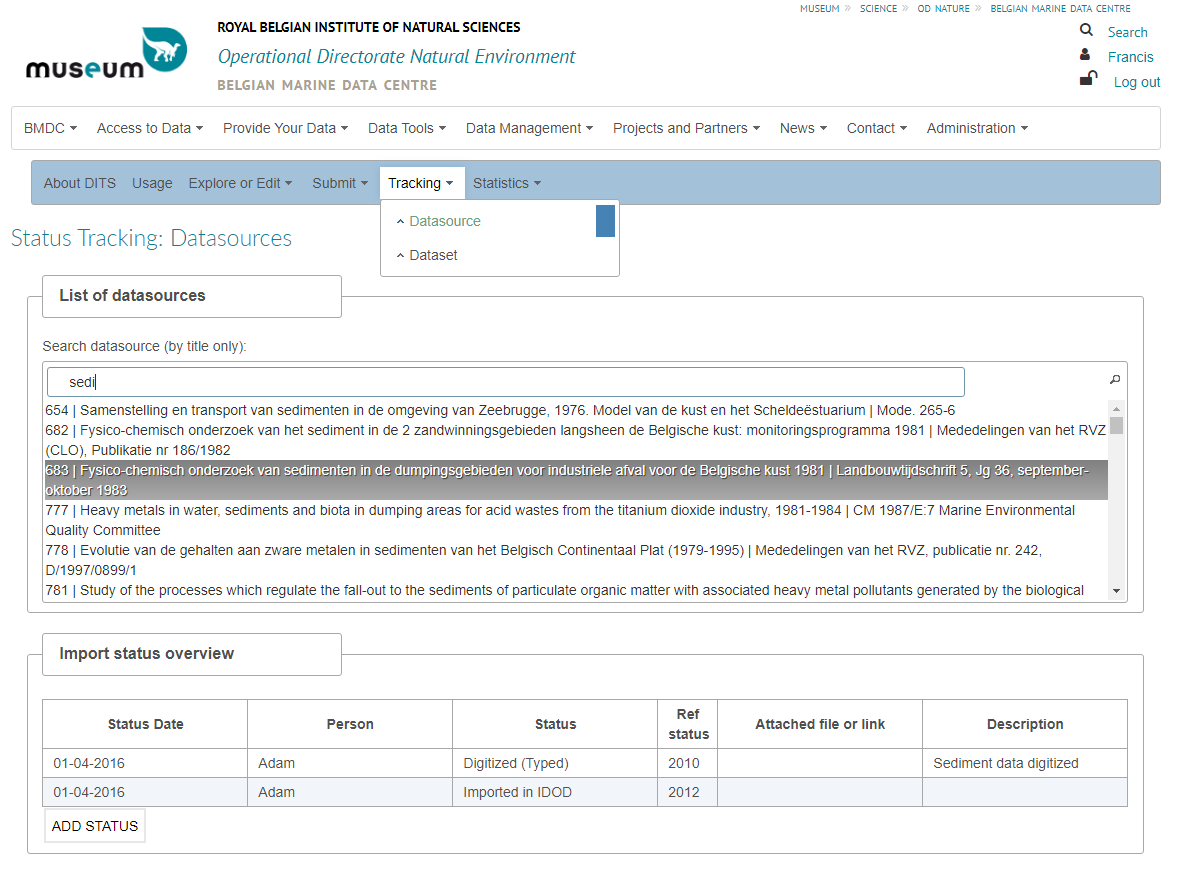This screenshot has height=870, width=1179.
Task: Click the date in the Imported in IDOD row
Action: pos(145,792)
